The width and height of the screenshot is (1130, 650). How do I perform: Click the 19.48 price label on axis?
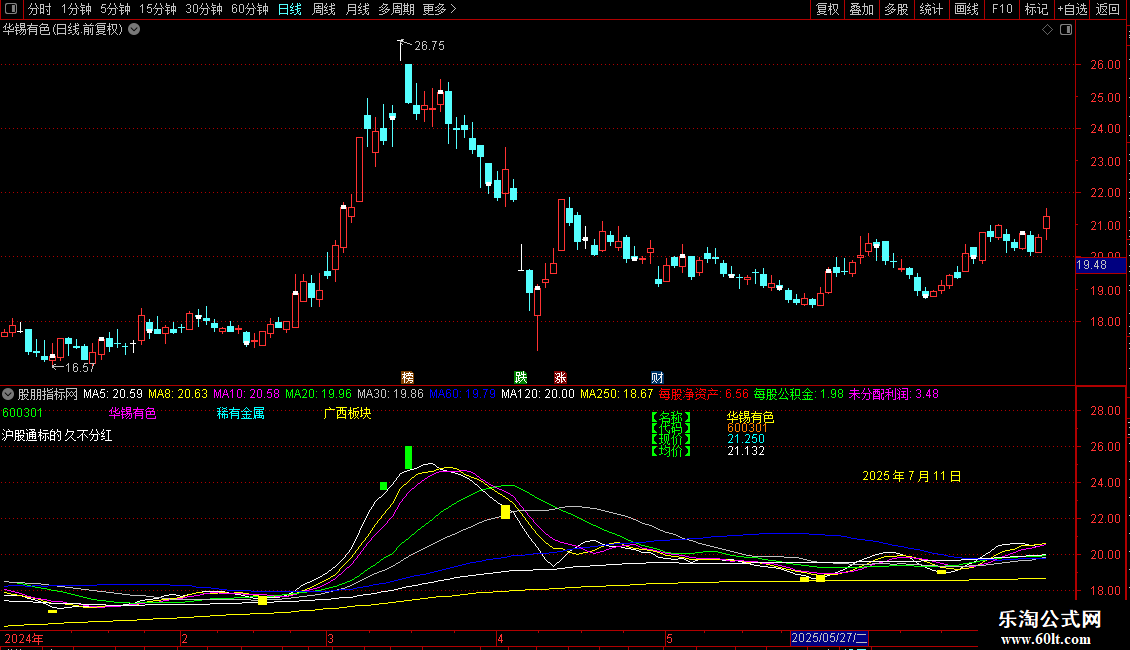pos(1091,266)
